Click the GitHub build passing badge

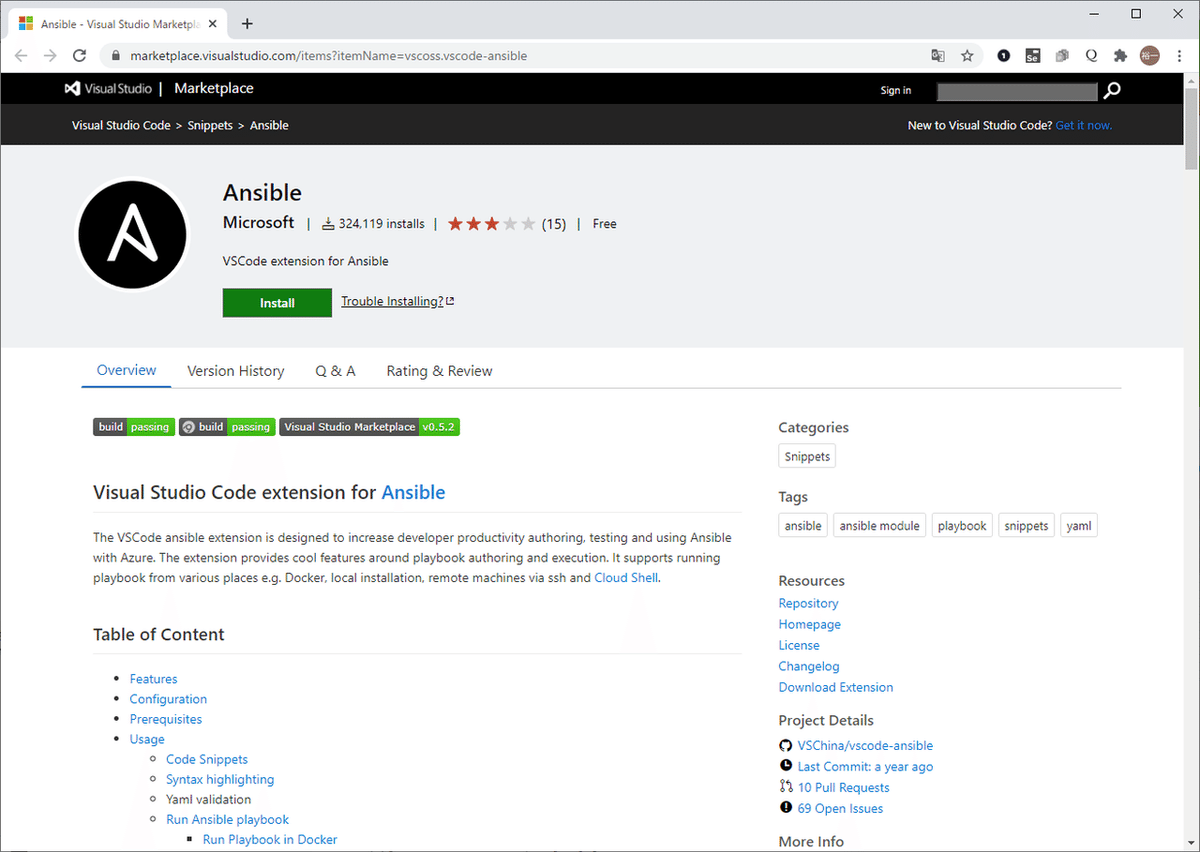click(227, 427)
